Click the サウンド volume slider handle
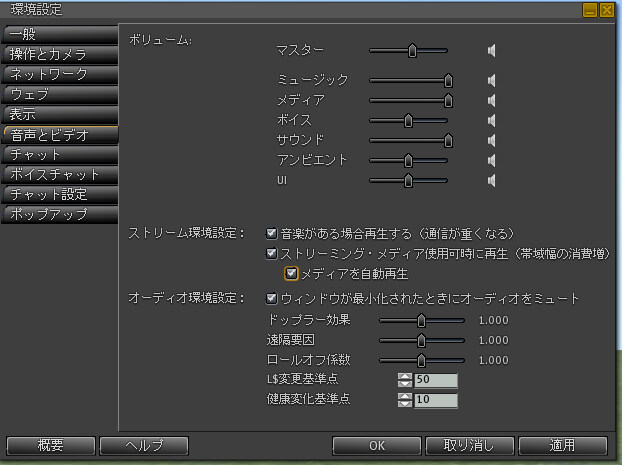 [x=448, y=140]
